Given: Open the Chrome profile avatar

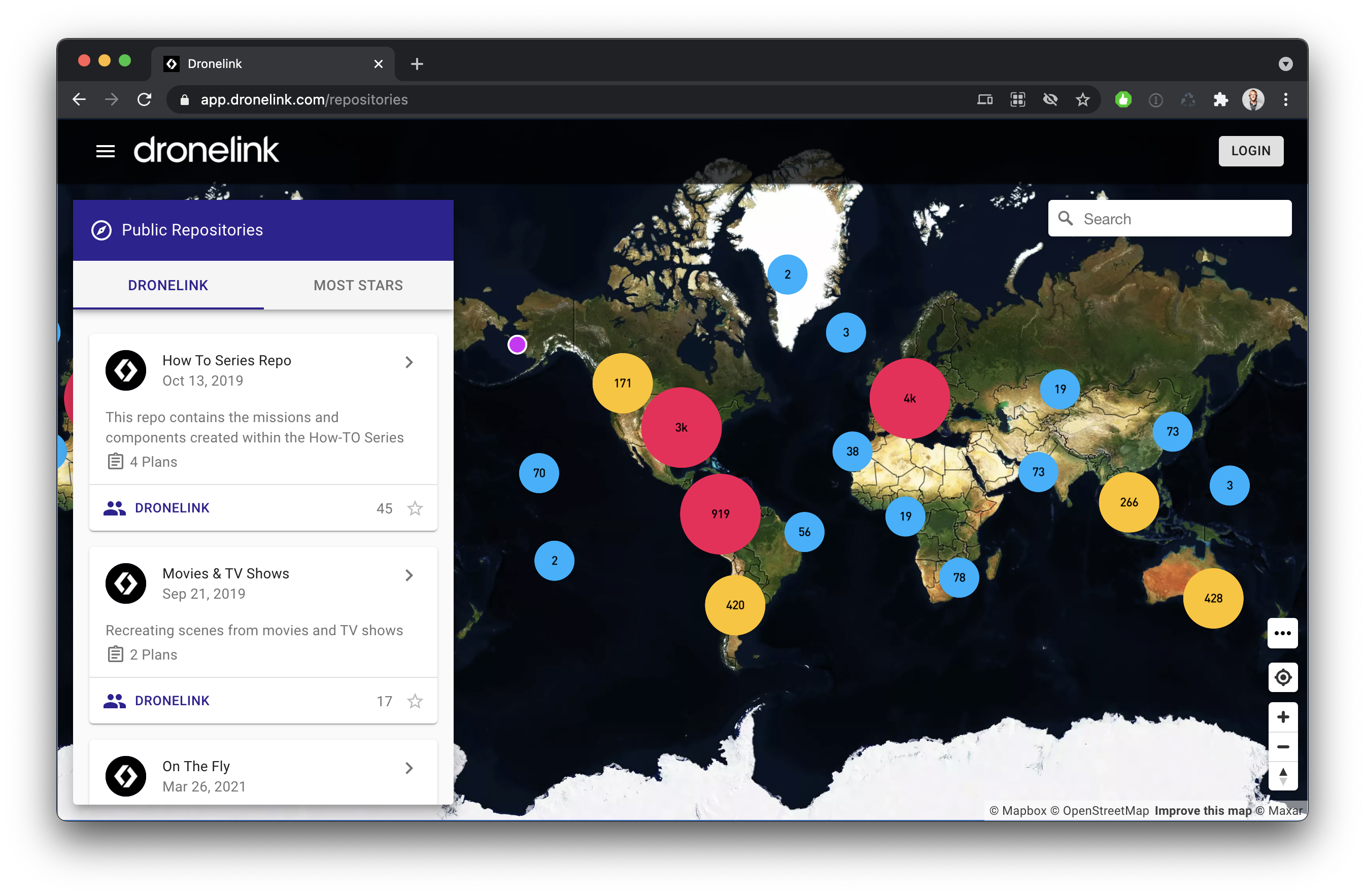Looking at the screenshot, I should tap(1252, 99).
